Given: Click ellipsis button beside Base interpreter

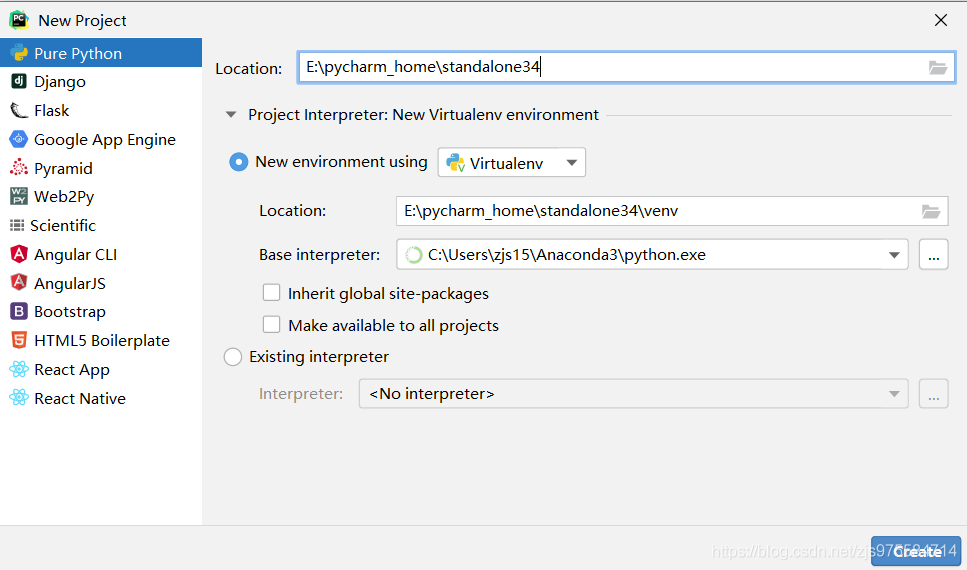Looking at the screenshot, I should [x=934, y=255].
